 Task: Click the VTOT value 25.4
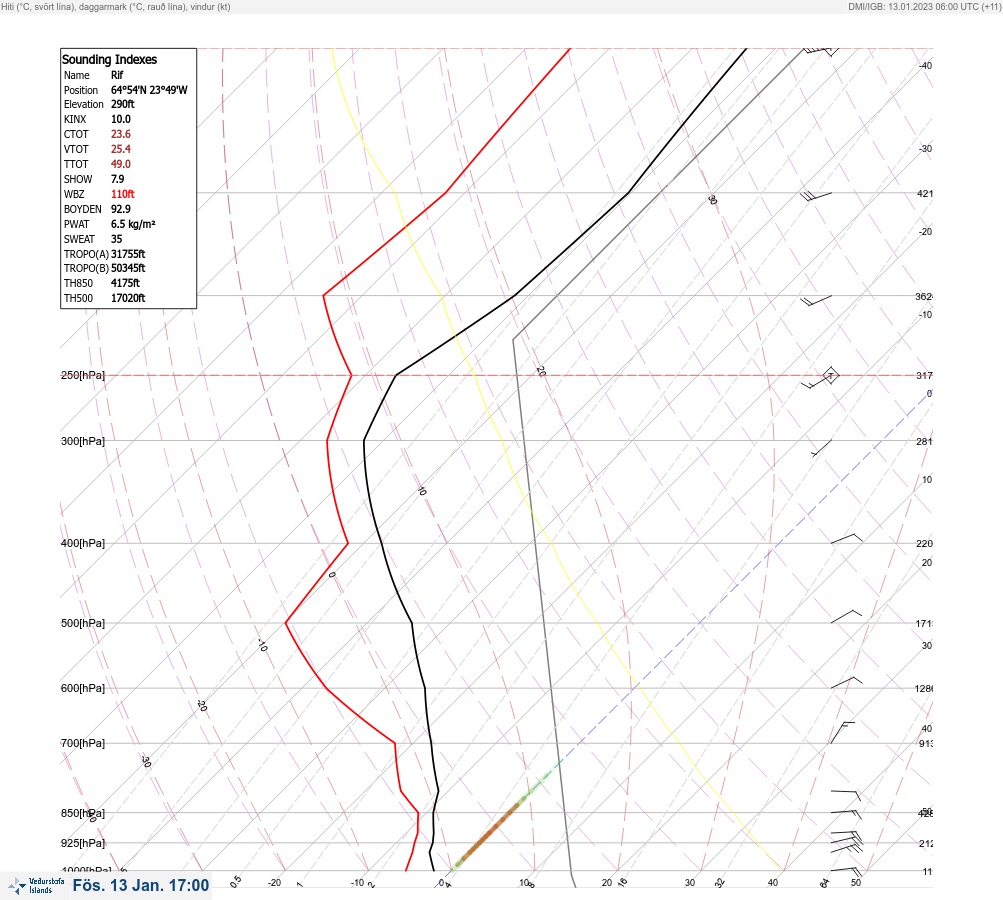(x=121, y=149)
